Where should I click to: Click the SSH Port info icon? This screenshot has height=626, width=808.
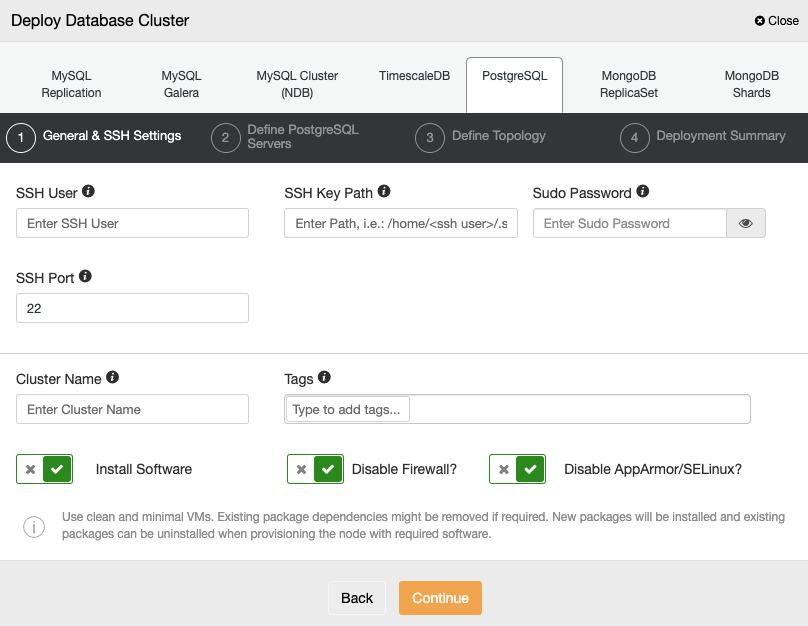85,276
